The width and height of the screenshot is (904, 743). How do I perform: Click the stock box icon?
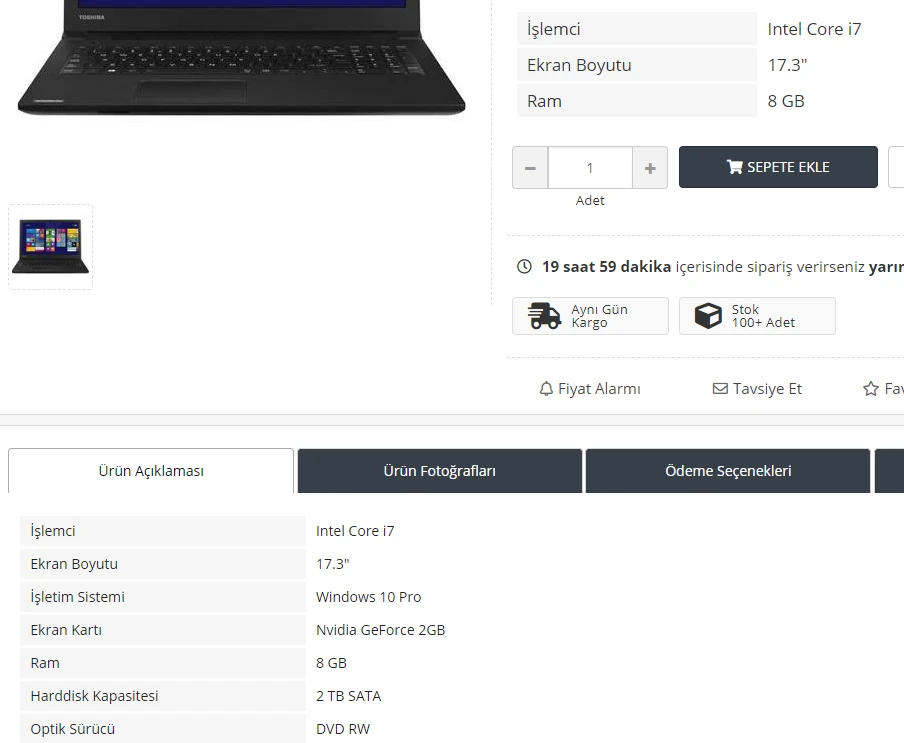[708, 316]
